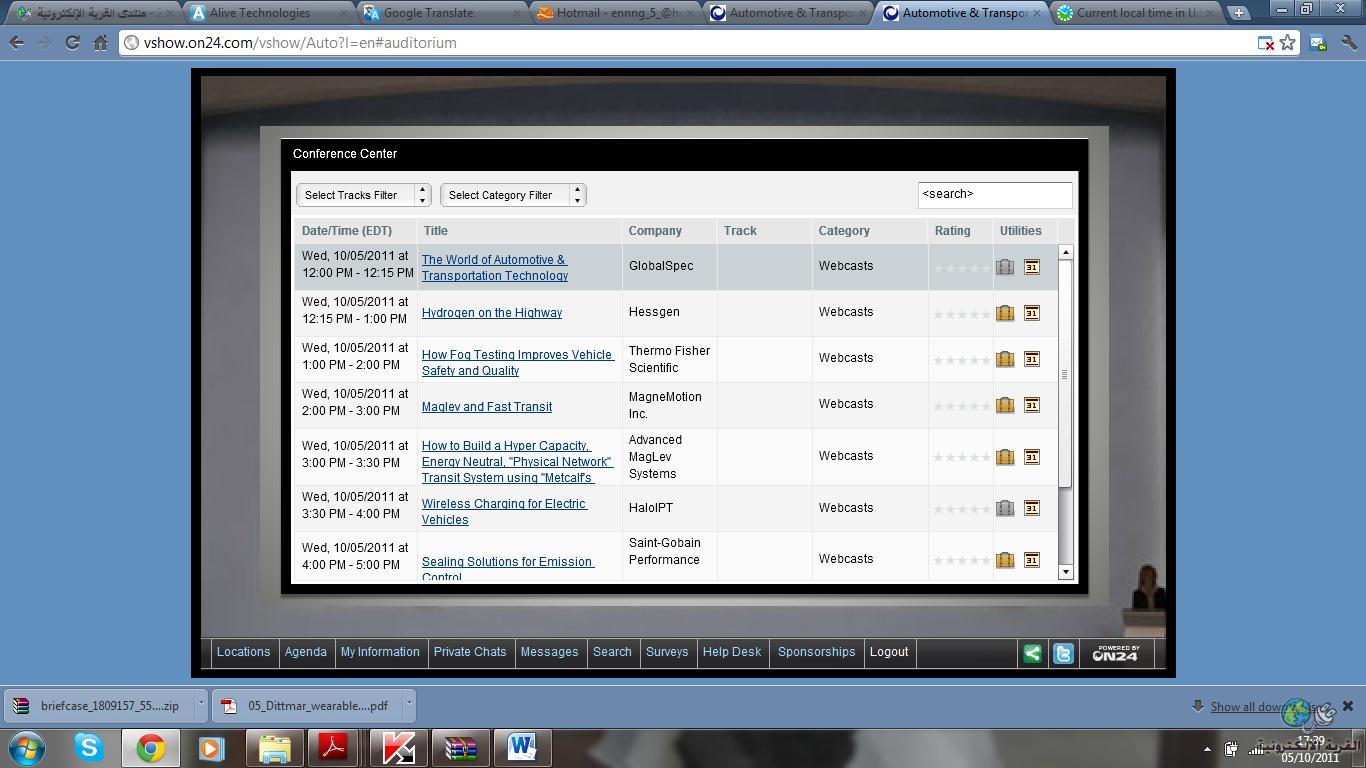Image resolution: width=1366 pixels, height=768 pixels.
Task: Open Sponsorships in the bottom menu
Action: tap(816, 652)
